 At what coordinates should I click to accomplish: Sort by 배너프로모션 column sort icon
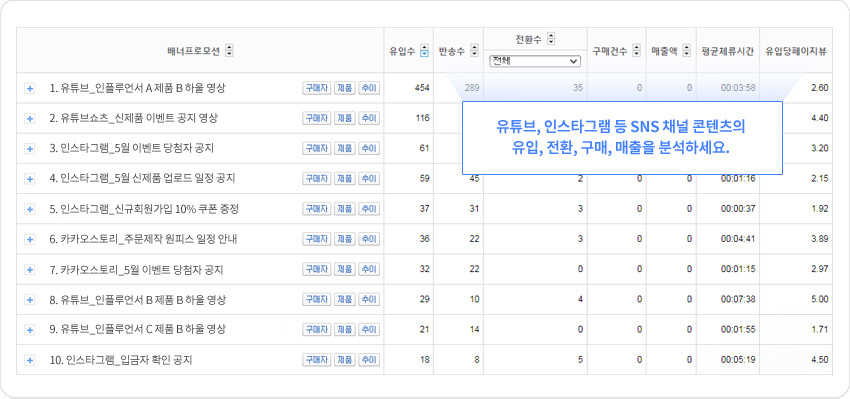tap(229, 51)
